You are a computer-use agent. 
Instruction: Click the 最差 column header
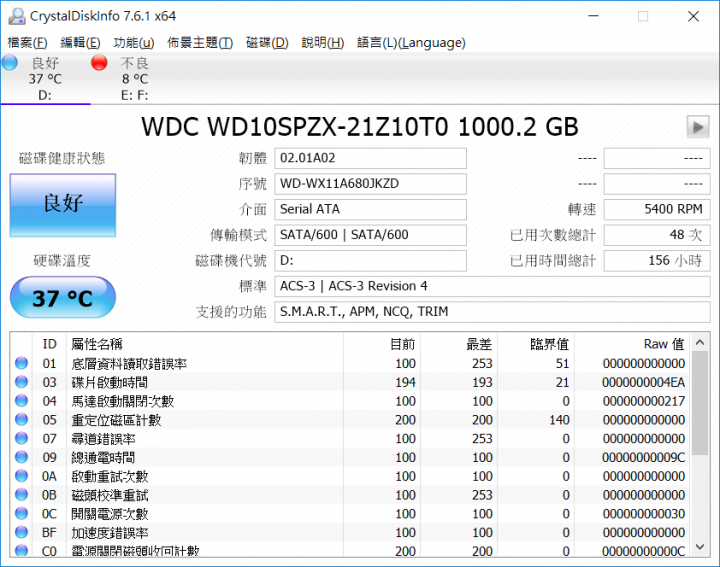click(x=459, y=344)
